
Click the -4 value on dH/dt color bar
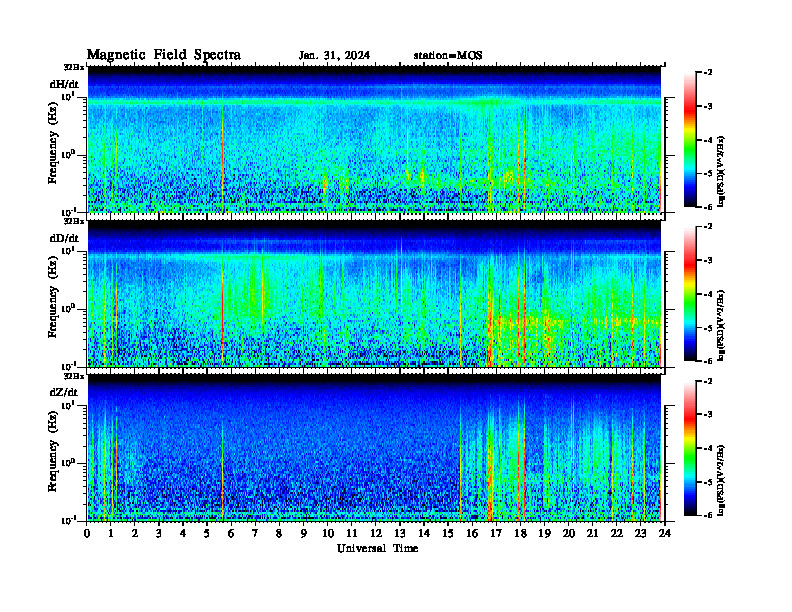(708, 140)
